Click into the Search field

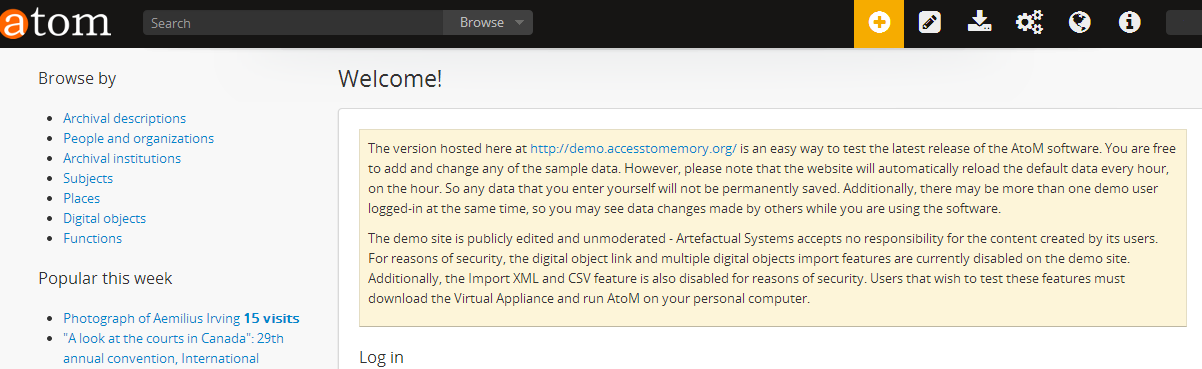click(x=293, y=23)
